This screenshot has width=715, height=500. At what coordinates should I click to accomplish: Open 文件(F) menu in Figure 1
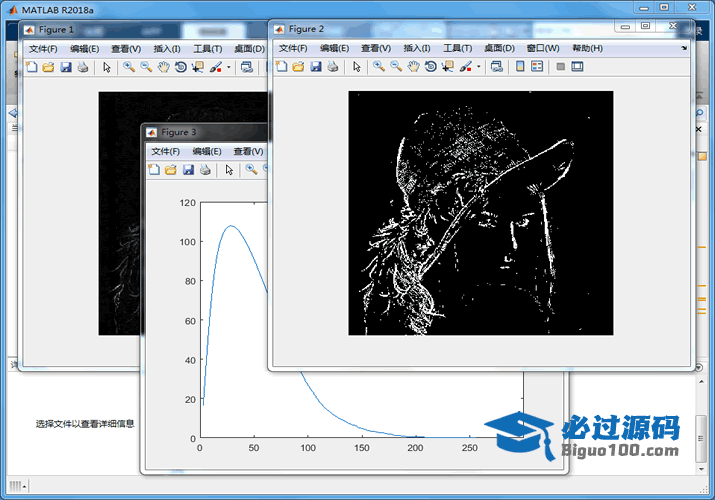tap(43, 49)
